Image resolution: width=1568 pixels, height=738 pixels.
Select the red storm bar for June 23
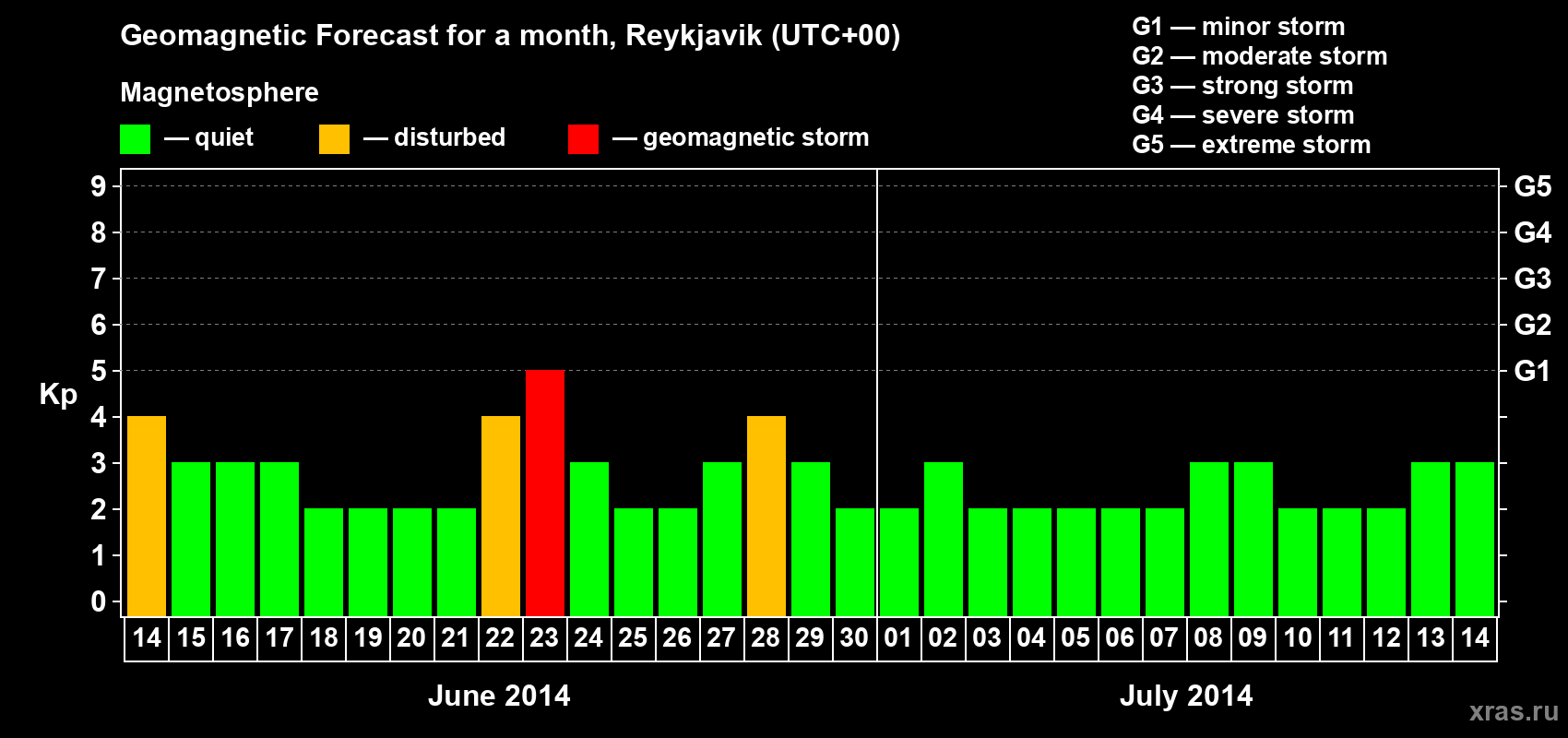(545, 494)
